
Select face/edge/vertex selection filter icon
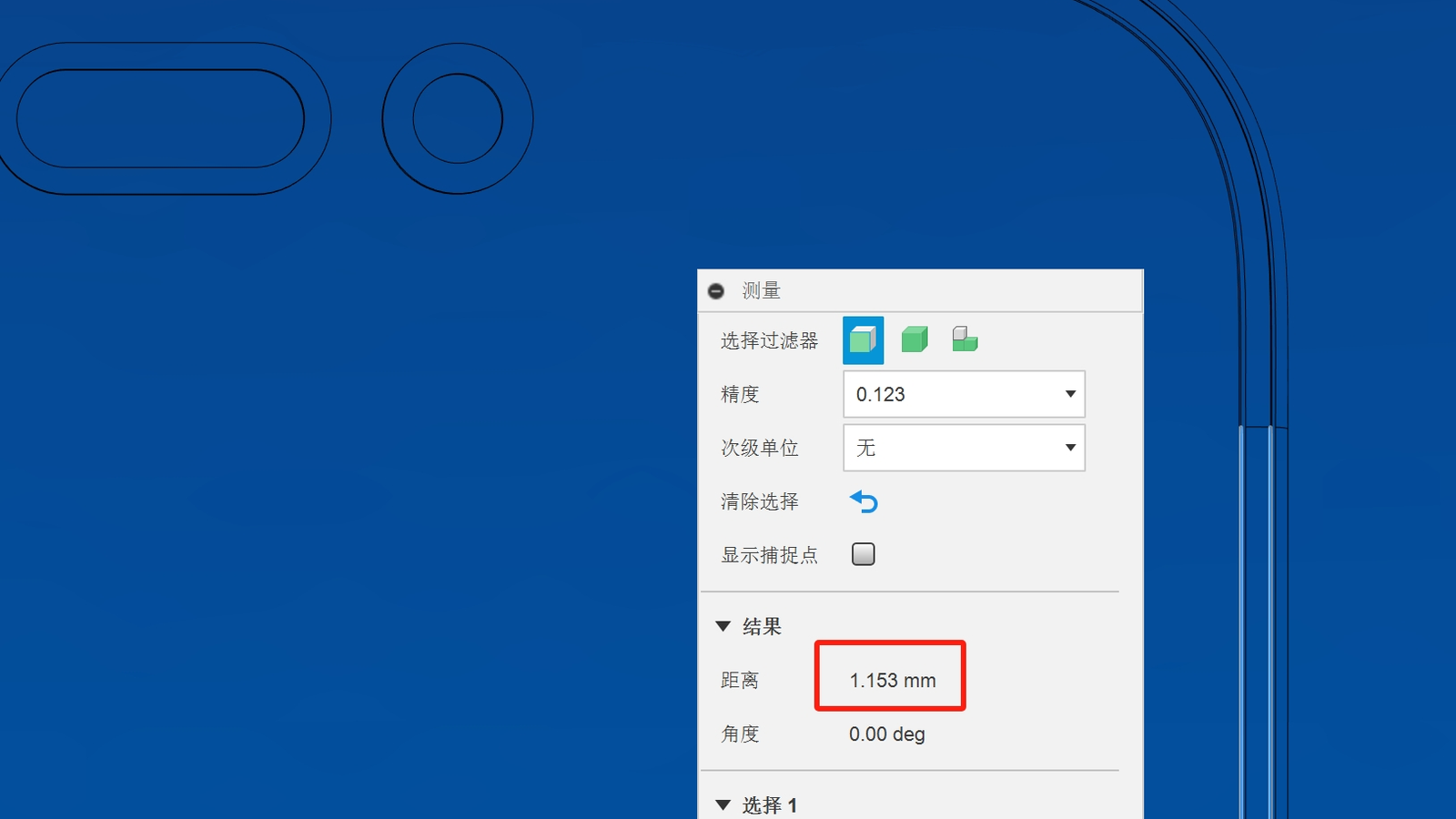click(863, 340)
